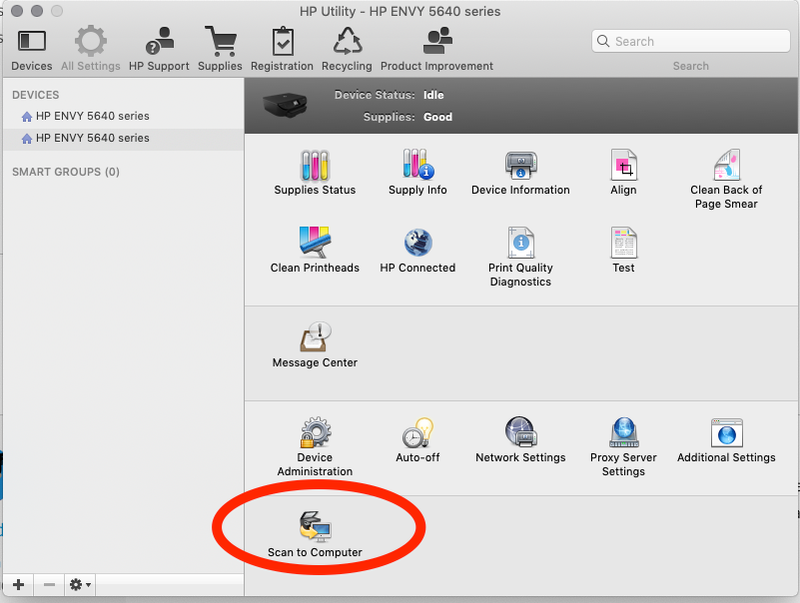This screenshot has width=800, height=603.
Task: Launch the Align utility
Action: pos(623,173)
